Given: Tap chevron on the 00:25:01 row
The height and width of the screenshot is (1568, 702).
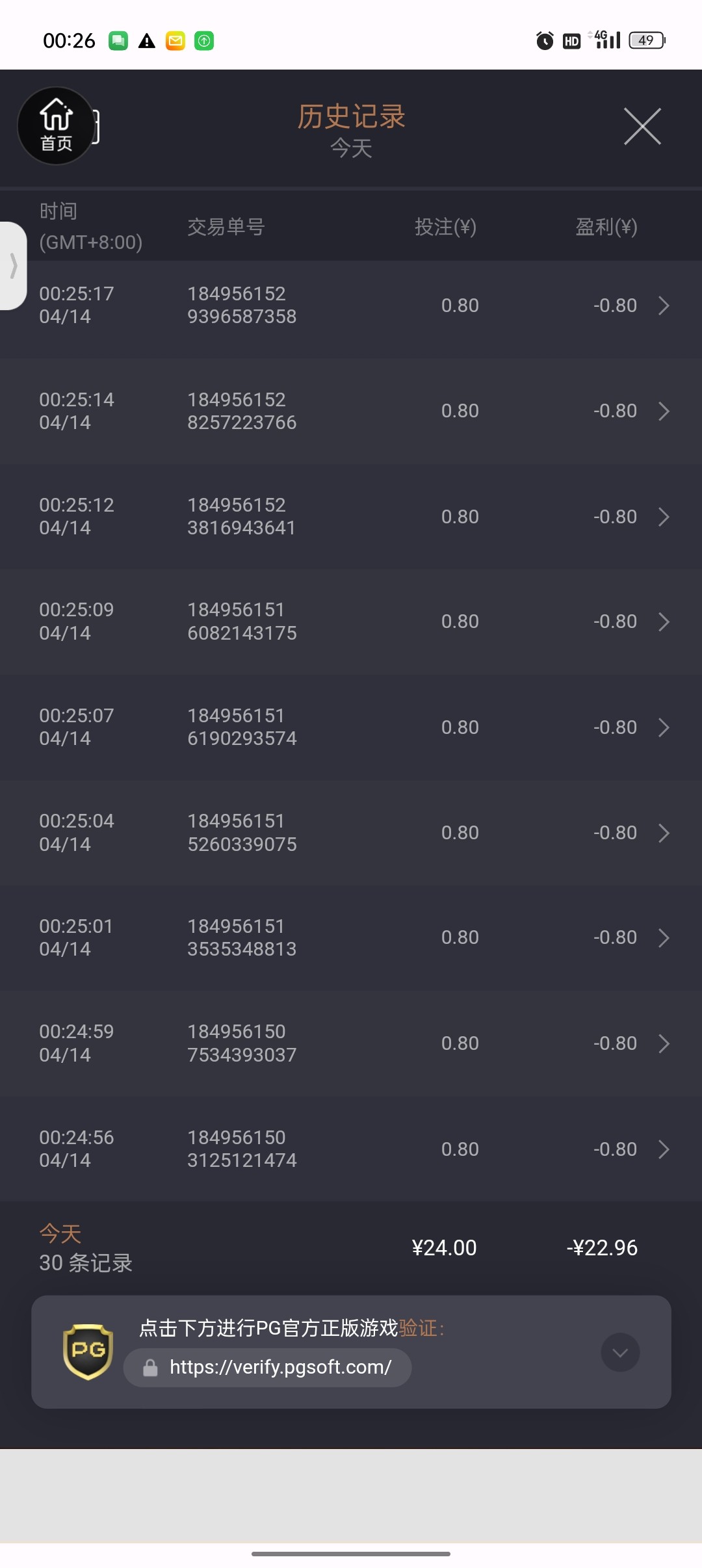Looking at the screenshot, I should [664, 938].
